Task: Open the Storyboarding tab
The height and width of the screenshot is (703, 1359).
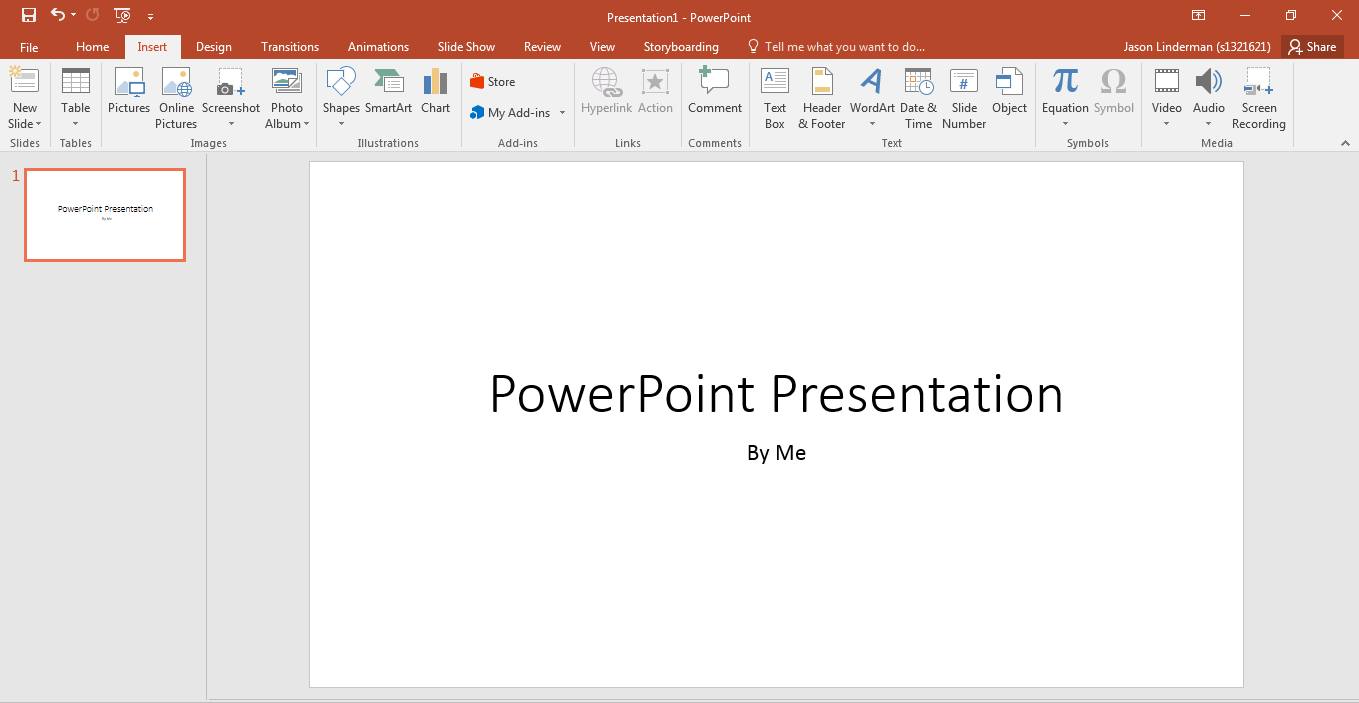Action: pos(681,46)
